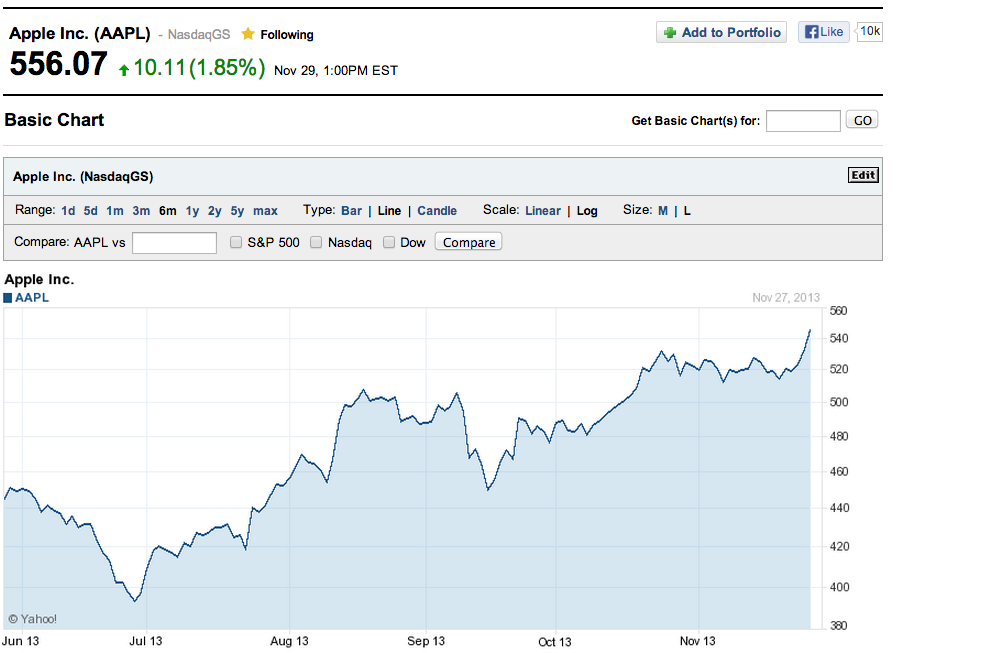The height and width of the screenshot is (653, 996).
Task: Switch scale to Linear
Action: coord(543,211)
